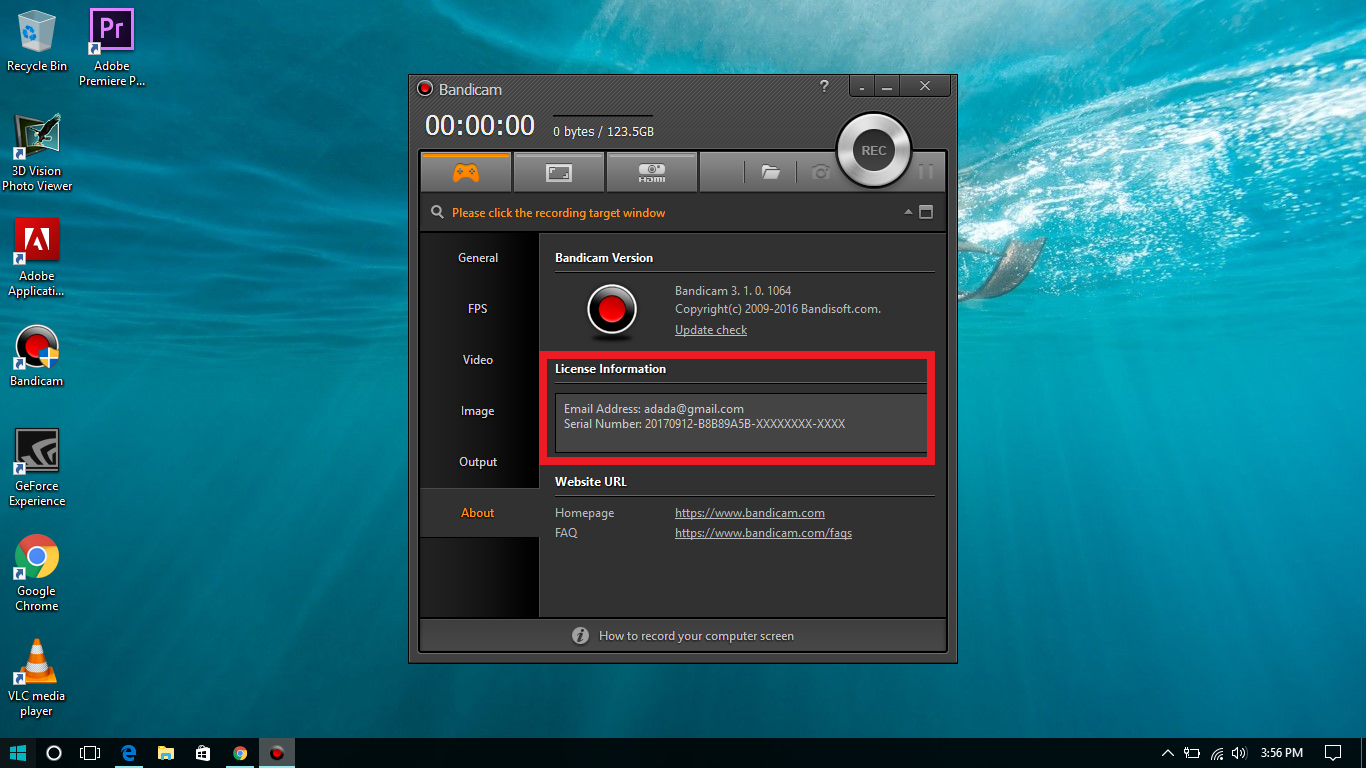The image size is (1366, 768).
Task: Click the magnifier icon in target bar
Action: click(x=437, y=212)
